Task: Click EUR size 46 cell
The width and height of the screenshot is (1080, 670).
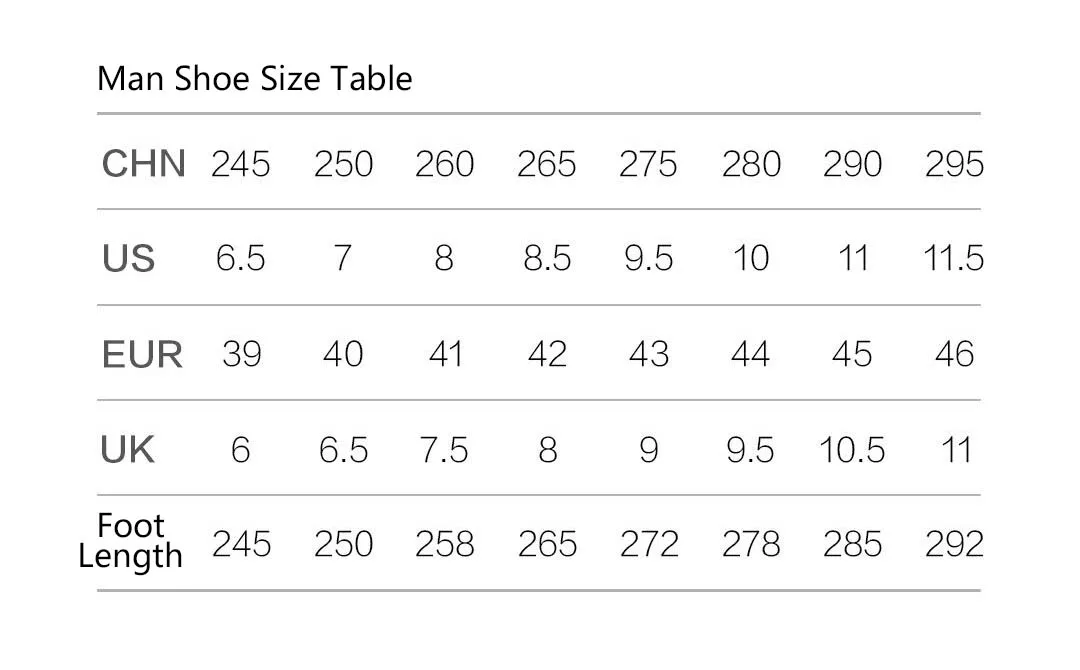Action: 955,355
